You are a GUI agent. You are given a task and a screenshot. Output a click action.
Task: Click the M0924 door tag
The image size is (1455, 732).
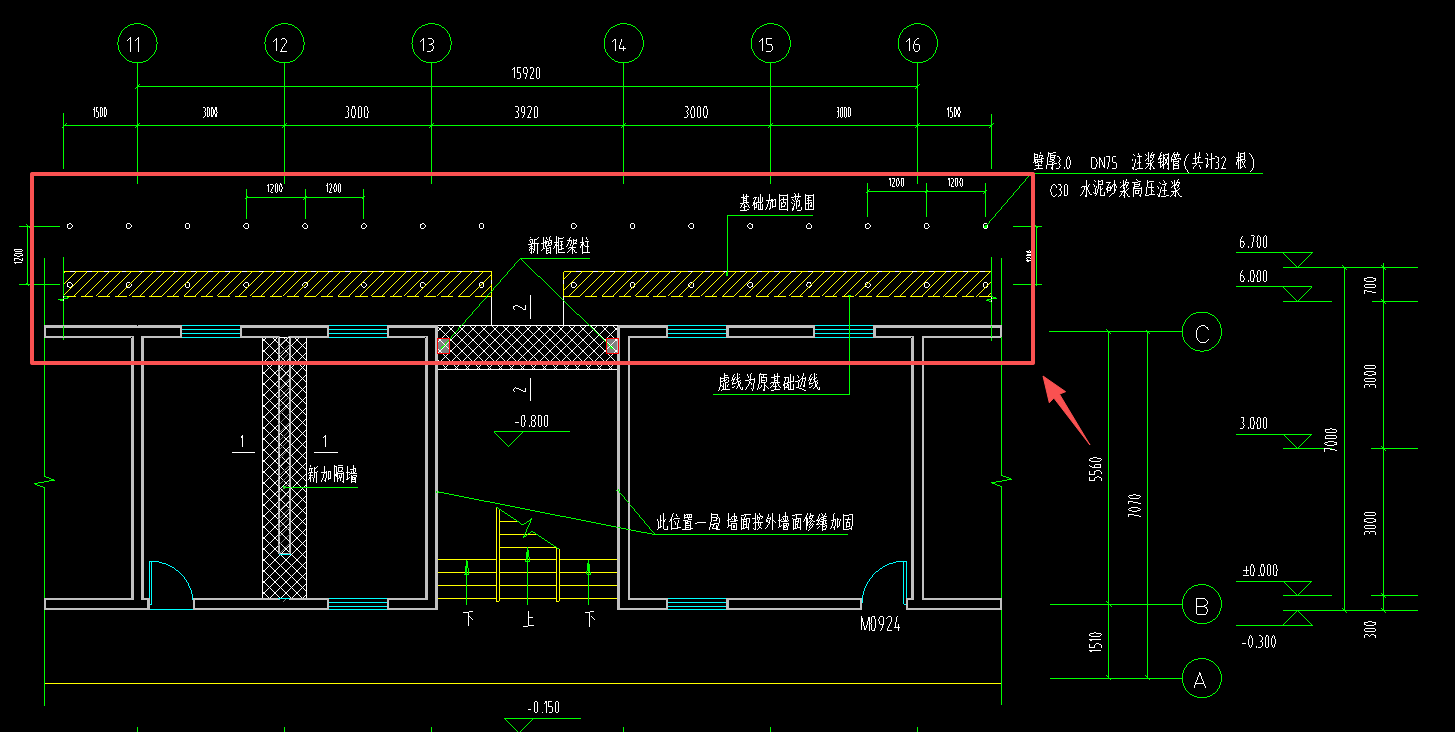pyautogui.click(x=885, y=624)
